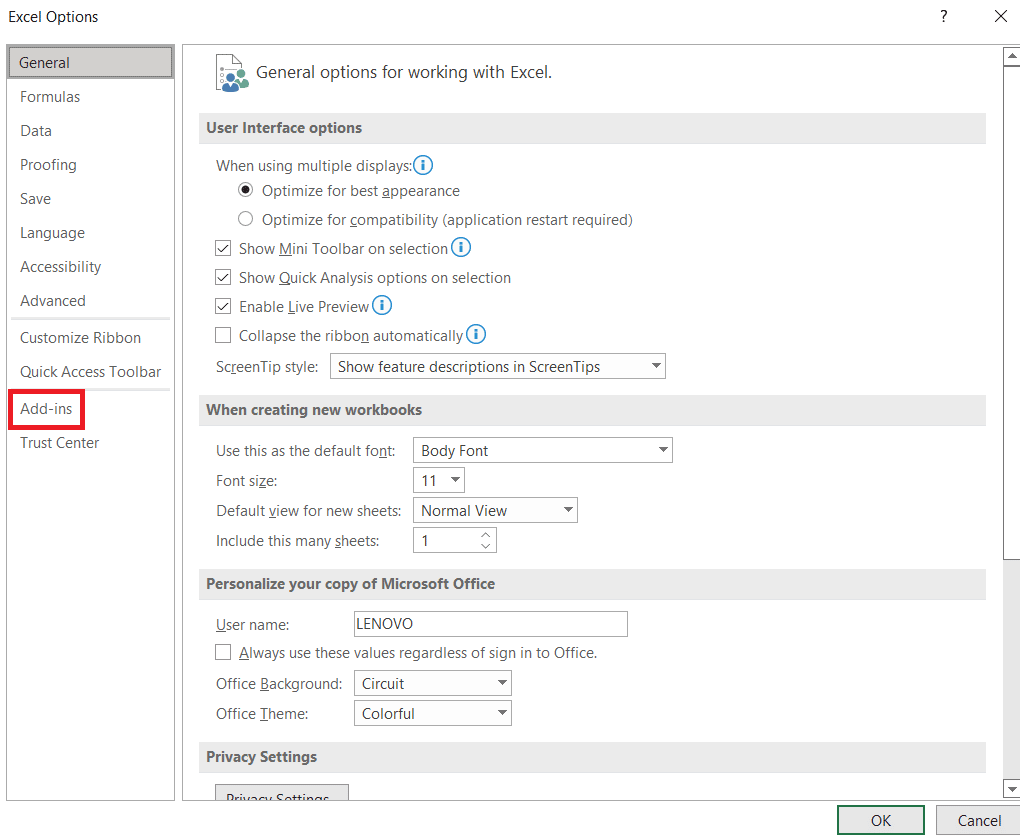The height and width of the screenshot is (838, 1020).
Task: Open the ScreenTip style dropdown
Action: [x=497, y=367]
